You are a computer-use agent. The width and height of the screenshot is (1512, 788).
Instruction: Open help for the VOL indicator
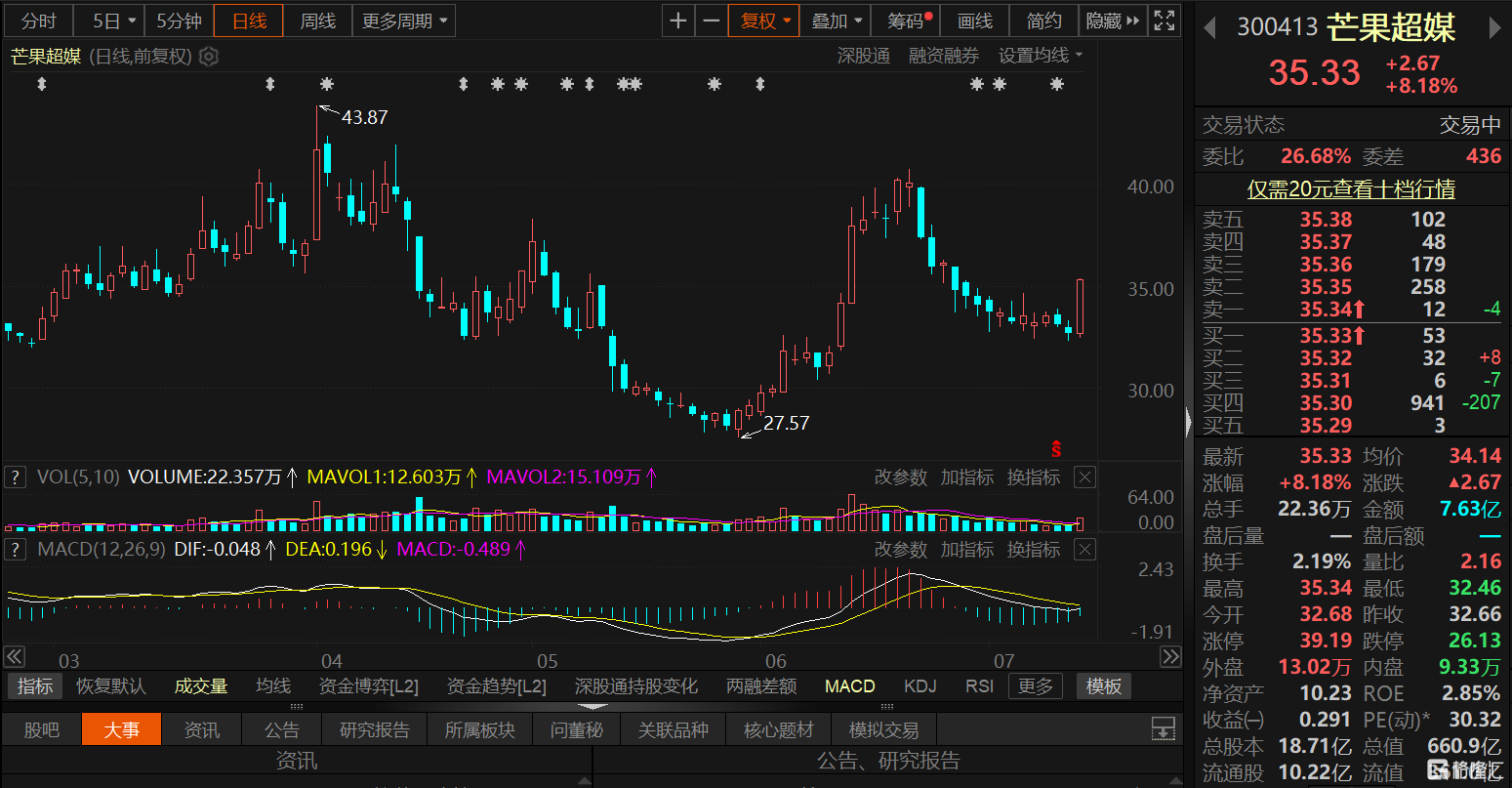pyautogui.click(x=15, y=477)
